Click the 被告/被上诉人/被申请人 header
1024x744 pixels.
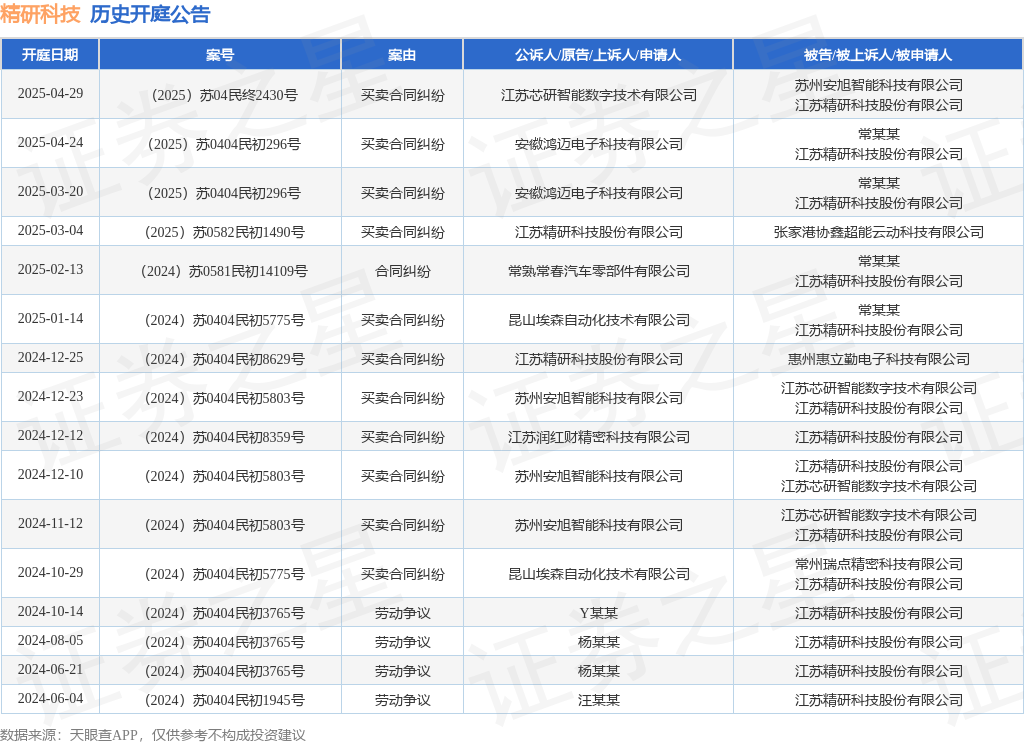coord(878,55)
